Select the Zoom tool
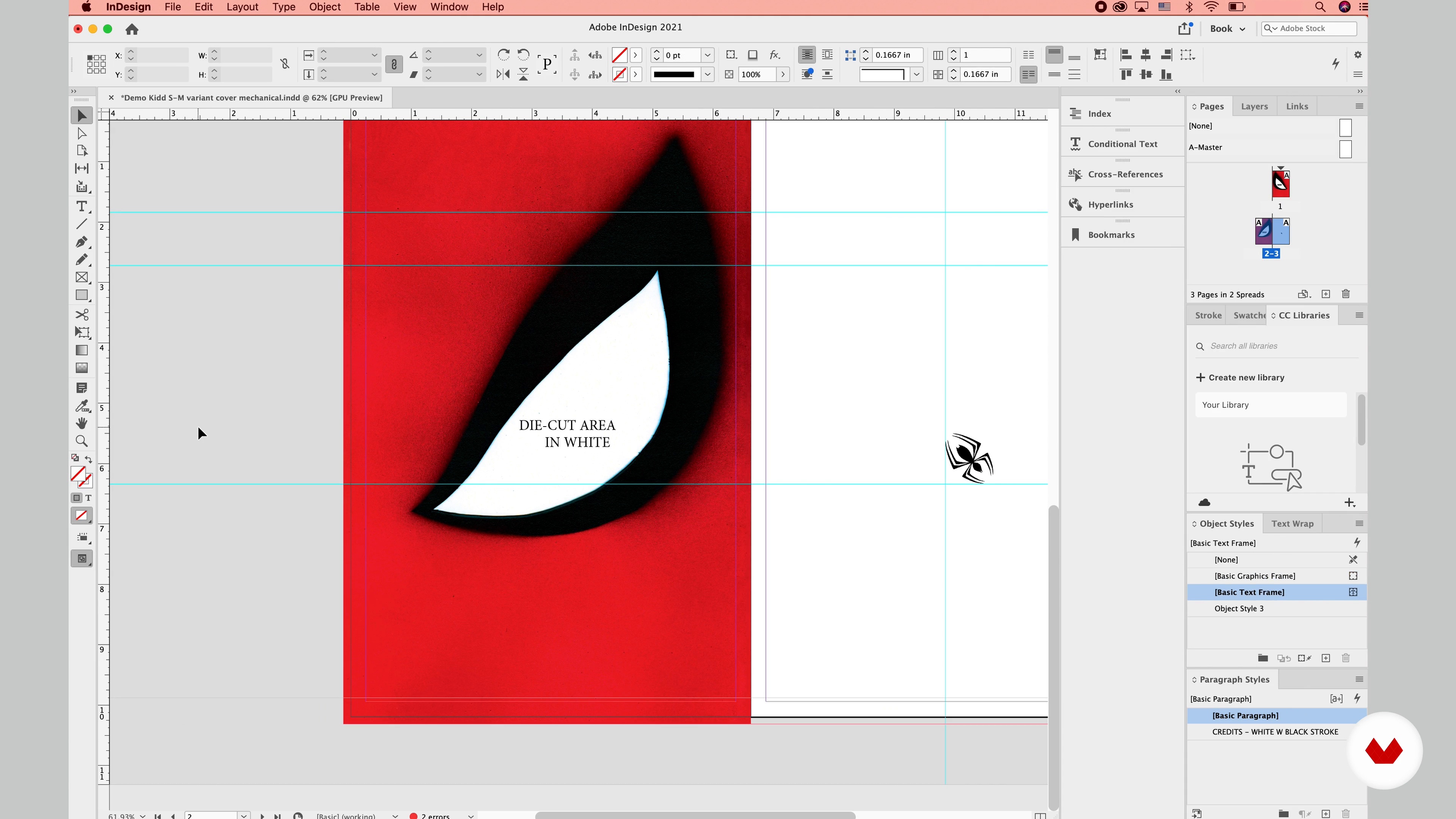 click(x=82, y=441)
